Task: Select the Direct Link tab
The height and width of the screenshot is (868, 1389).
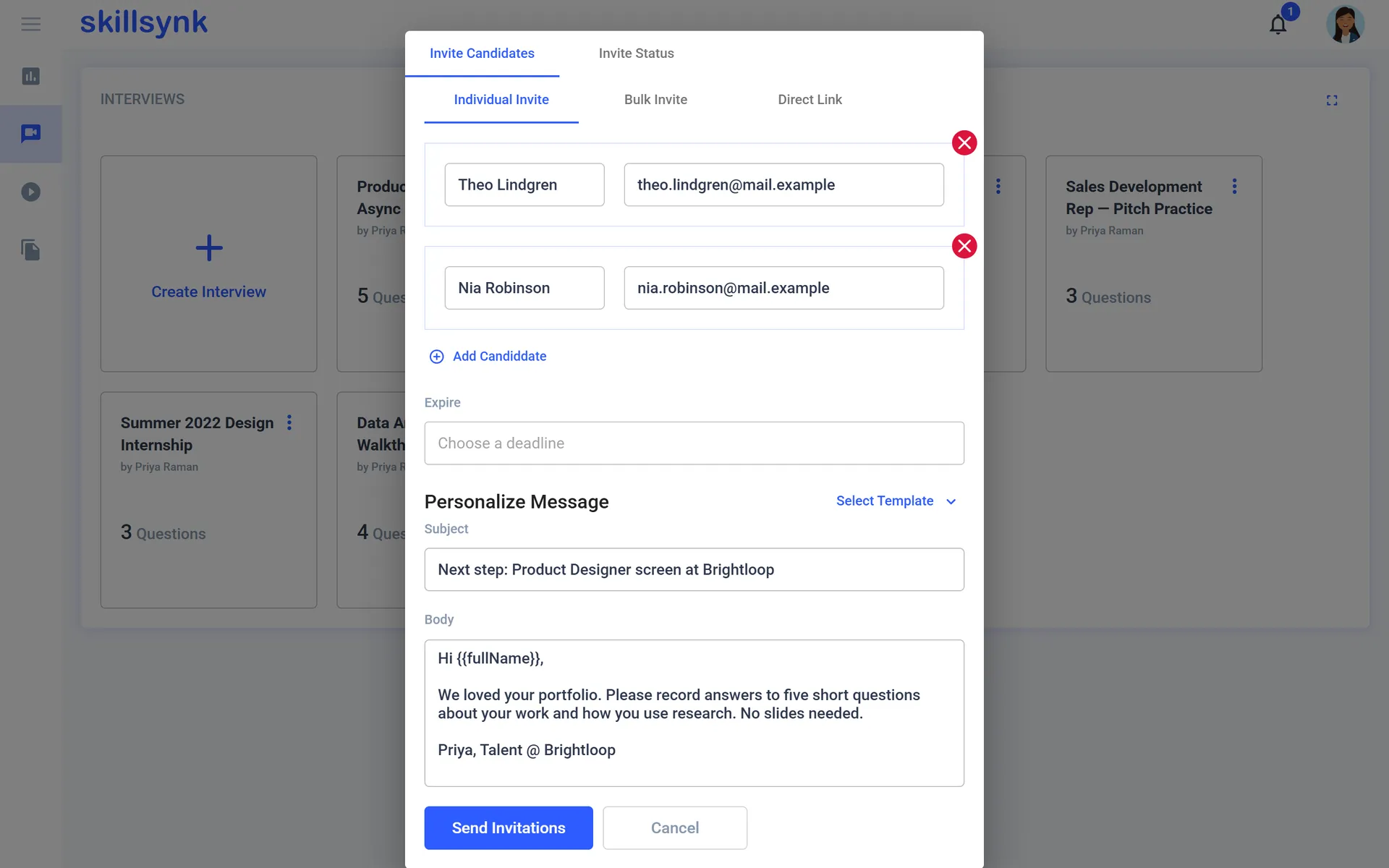Action: pos(810,100)
